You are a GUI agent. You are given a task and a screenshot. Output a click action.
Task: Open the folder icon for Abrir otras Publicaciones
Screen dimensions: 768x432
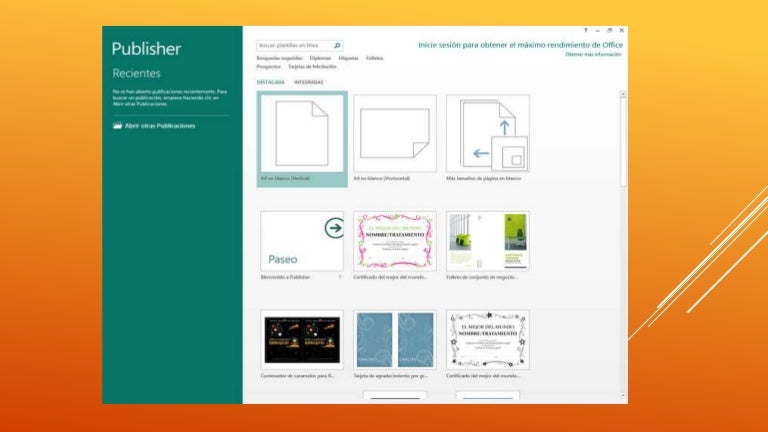[118, 125]
